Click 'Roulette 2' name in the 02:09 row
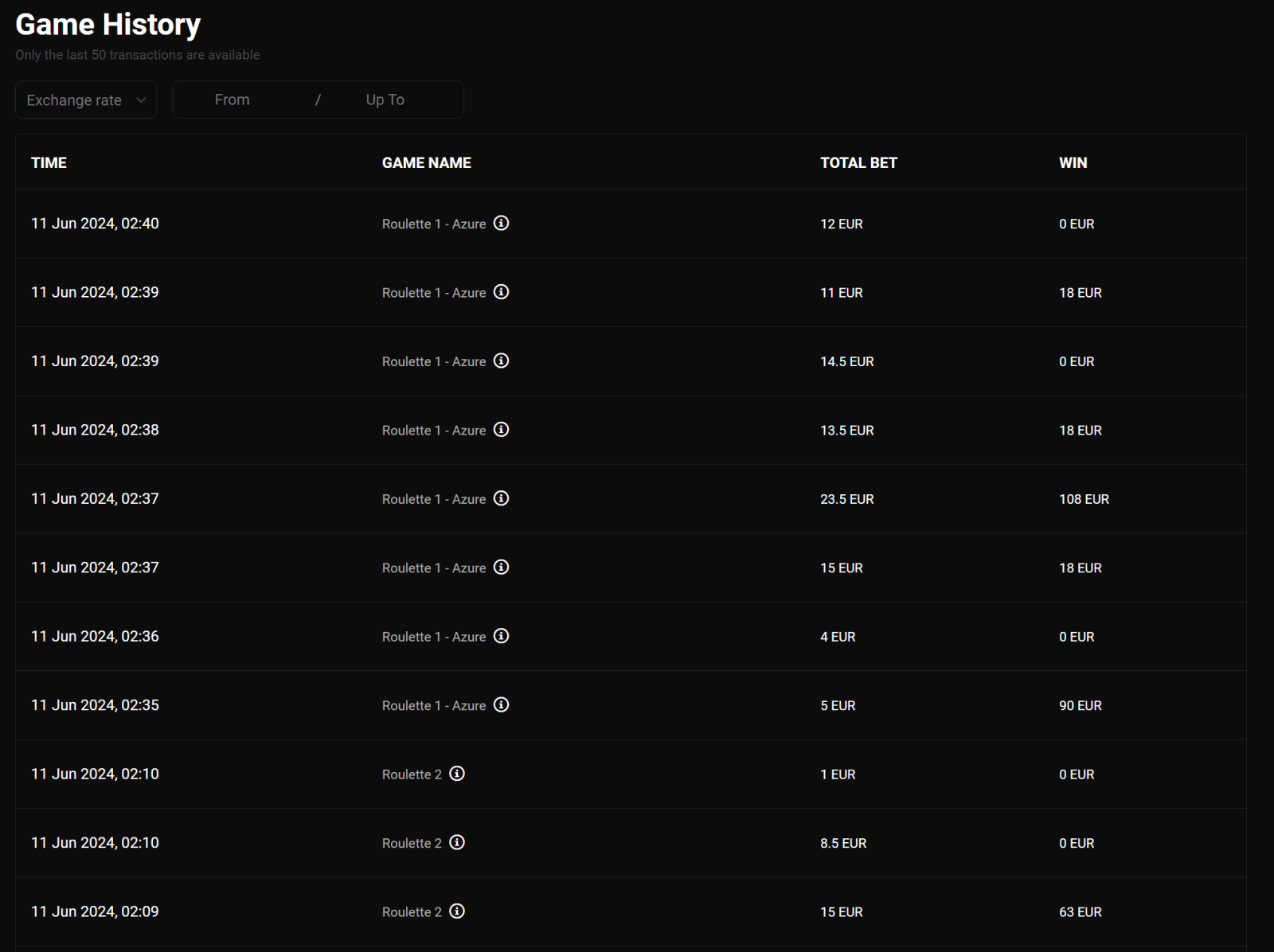 click(412, 912)
